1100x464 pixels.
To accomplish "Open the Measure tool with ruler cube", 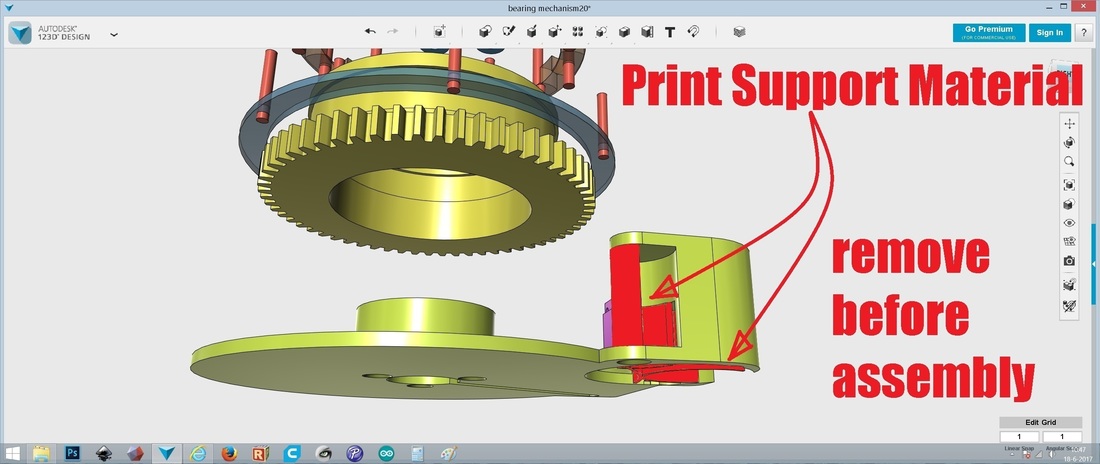I will click(x=647, y=32).
